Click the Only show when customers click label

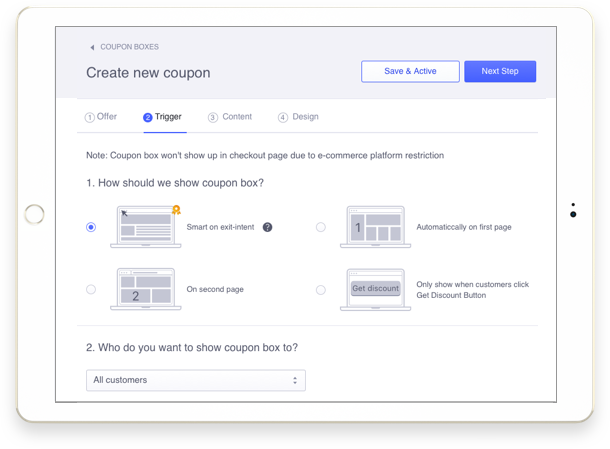coord(472,290)
